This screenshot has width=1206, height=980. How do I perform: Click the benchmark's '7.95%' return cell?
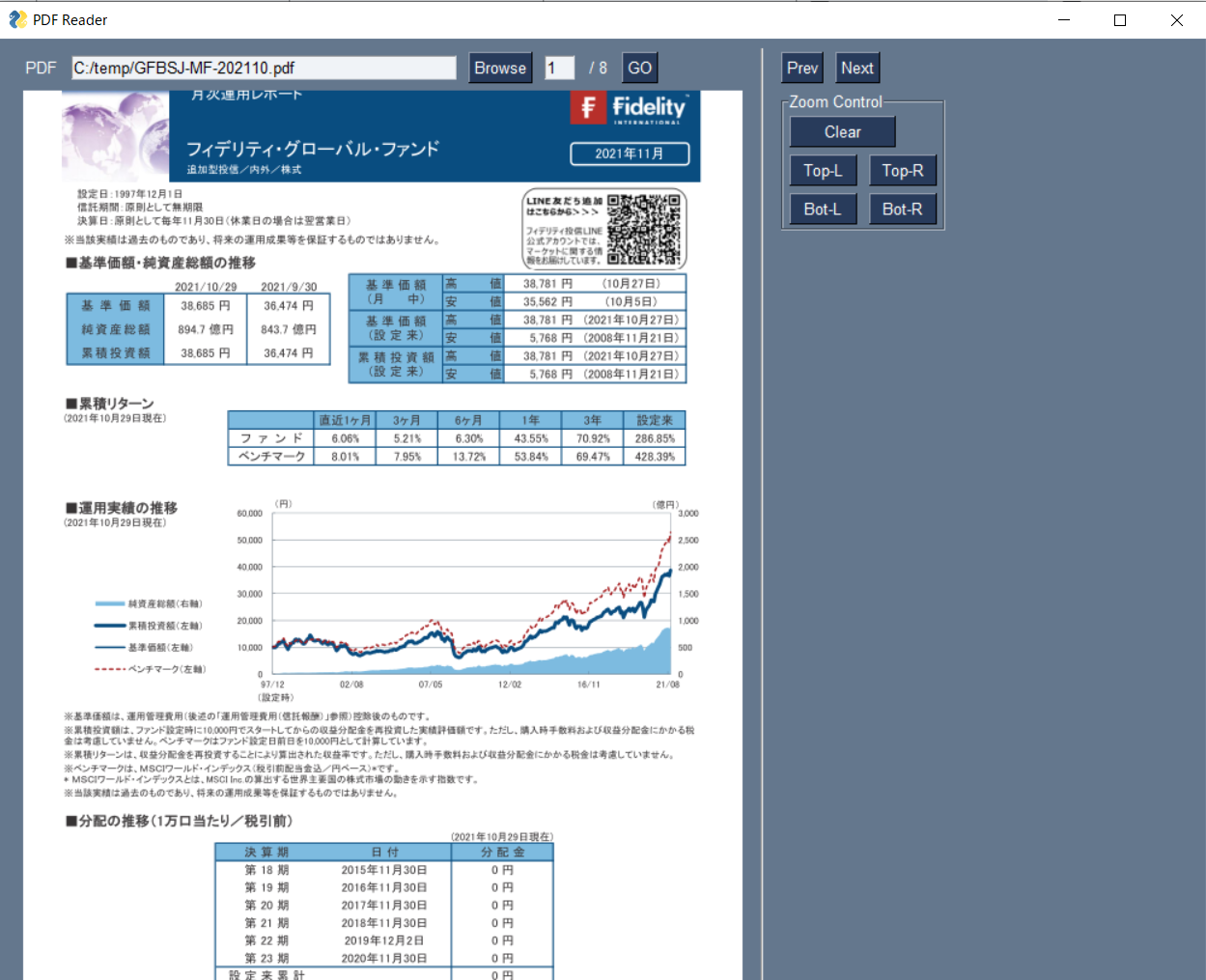pos(407,457)
